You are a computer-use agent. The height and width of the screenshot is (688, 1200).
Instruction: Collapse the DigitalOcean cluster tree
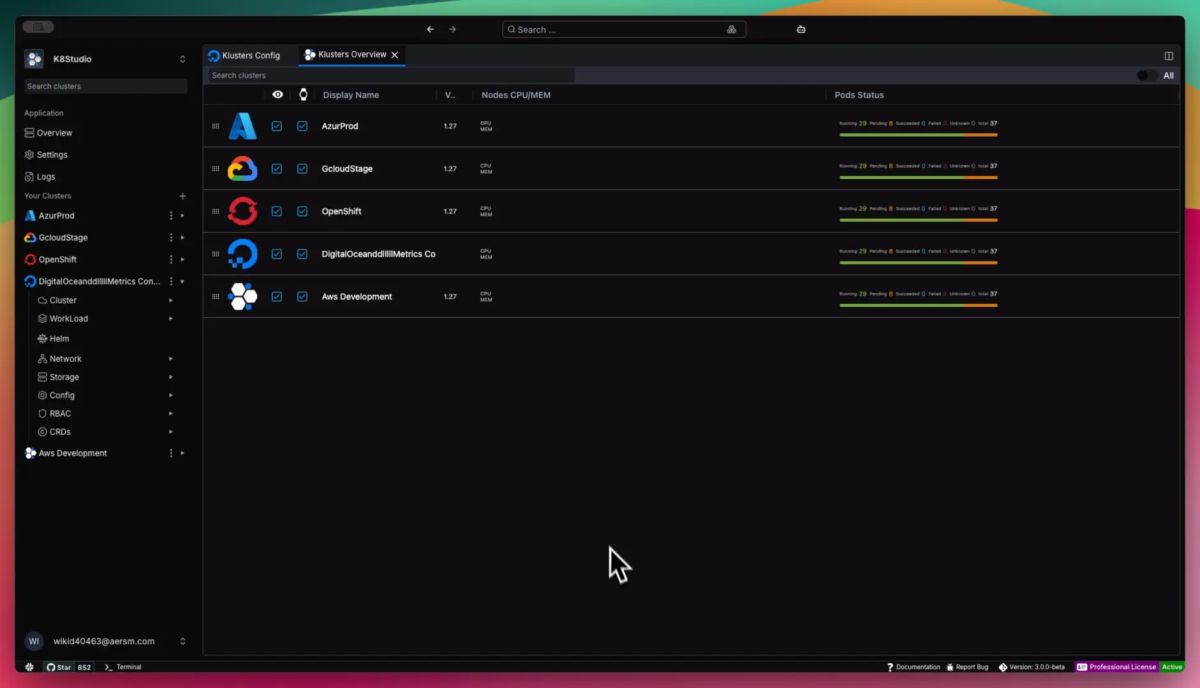pos(182,282)
